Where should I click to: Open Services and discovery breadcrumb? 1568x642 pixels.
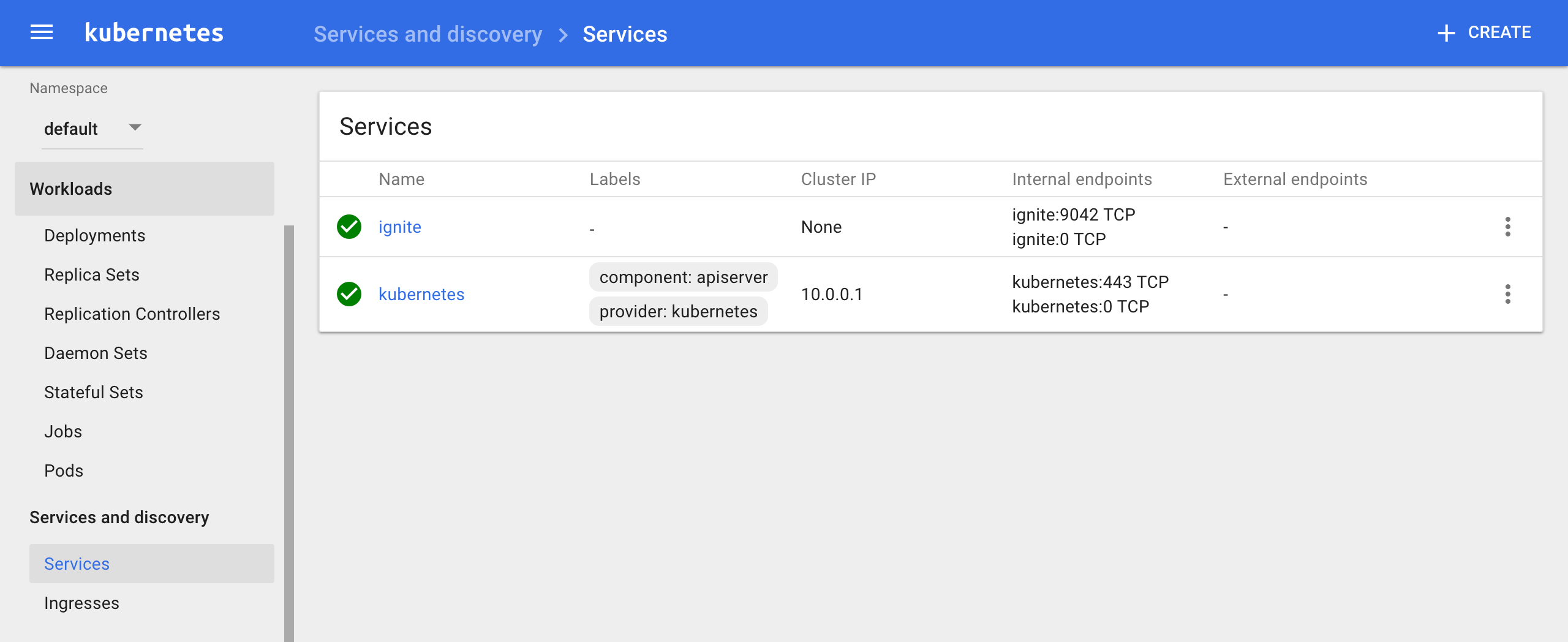[428, 34]
